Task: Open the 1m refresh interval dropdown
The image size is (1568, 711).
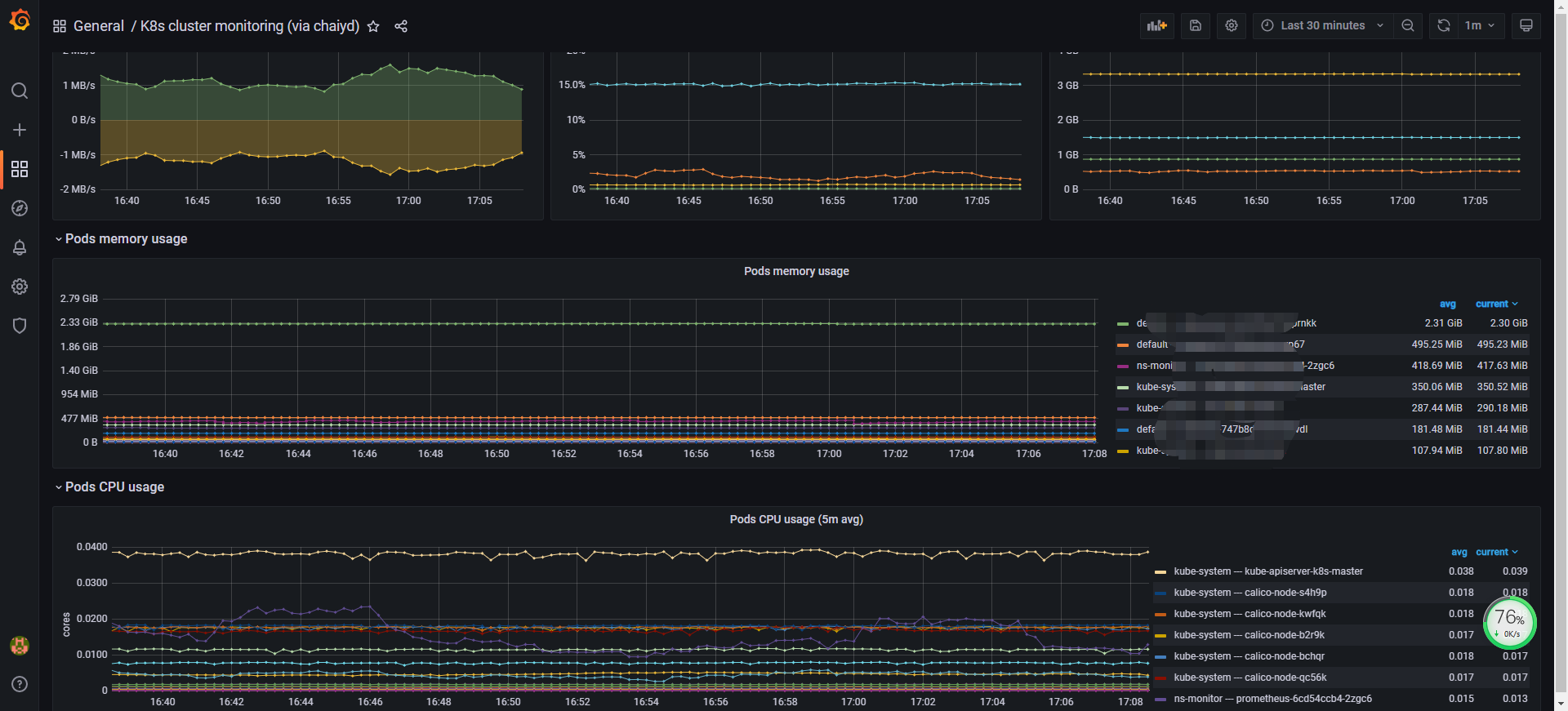Action: (1480, 25)
